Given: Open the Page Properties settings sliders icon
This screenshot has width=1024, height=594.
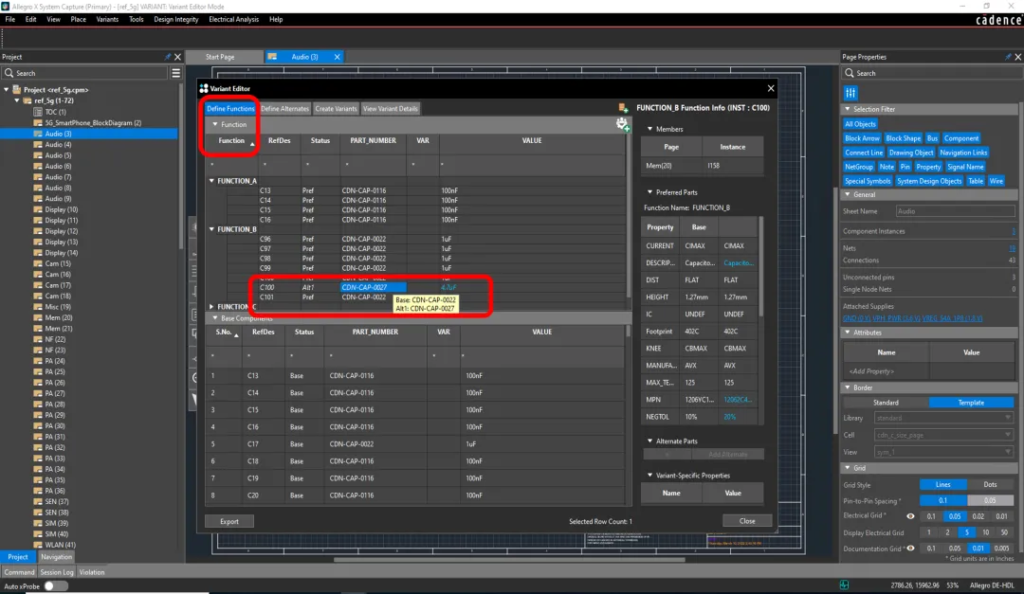Looking at the screenshot, I should click(852, 92).
